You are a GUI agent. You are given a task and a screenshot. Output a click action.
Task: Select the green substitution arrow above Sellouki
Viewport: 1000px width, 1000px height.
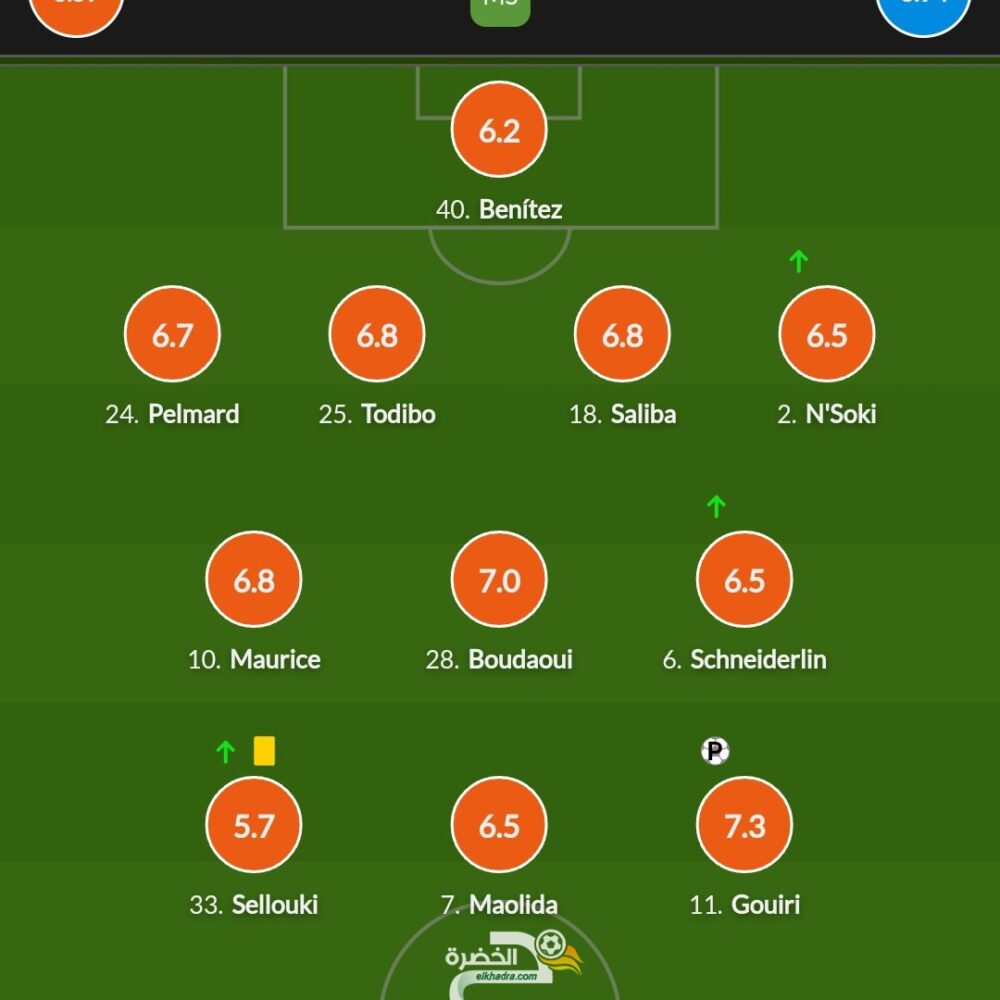[x=225, y=752]
